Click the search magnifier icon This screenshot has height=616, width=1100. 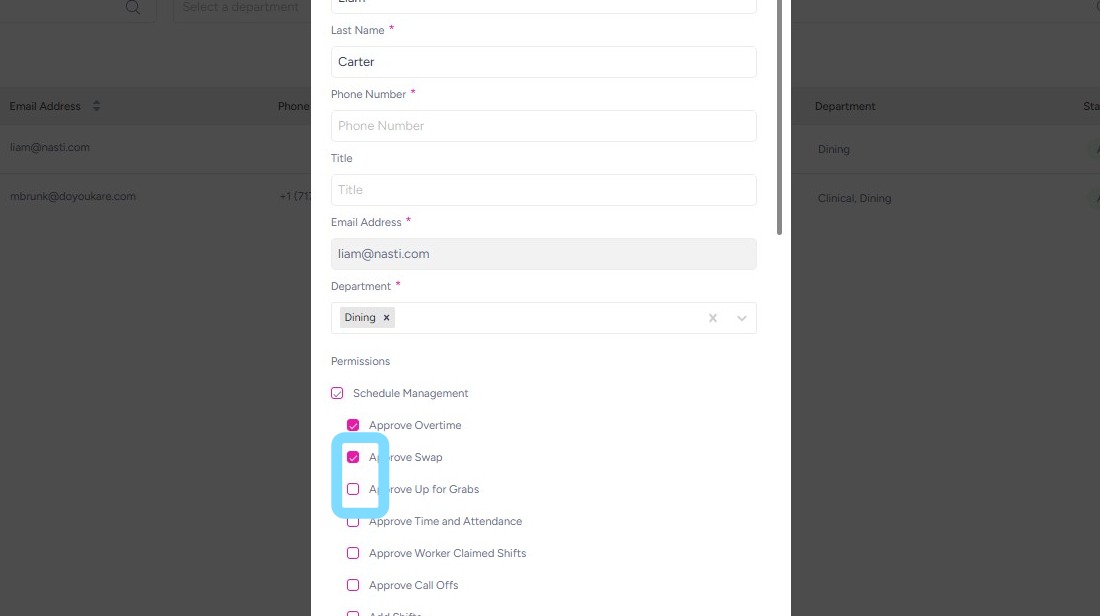pyautogui.click(x=133, y=8)
